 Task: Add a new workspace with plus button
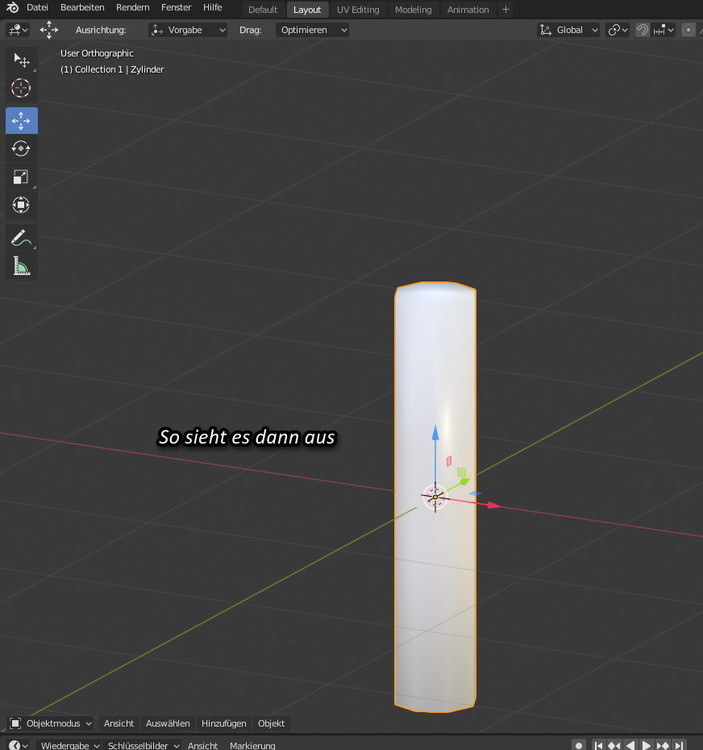click(505, 10)
